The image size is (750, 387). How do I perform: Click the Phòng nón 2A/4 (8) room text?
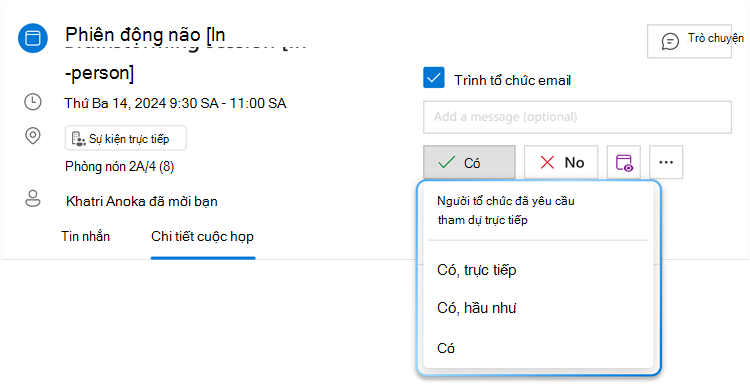point(120,166)
